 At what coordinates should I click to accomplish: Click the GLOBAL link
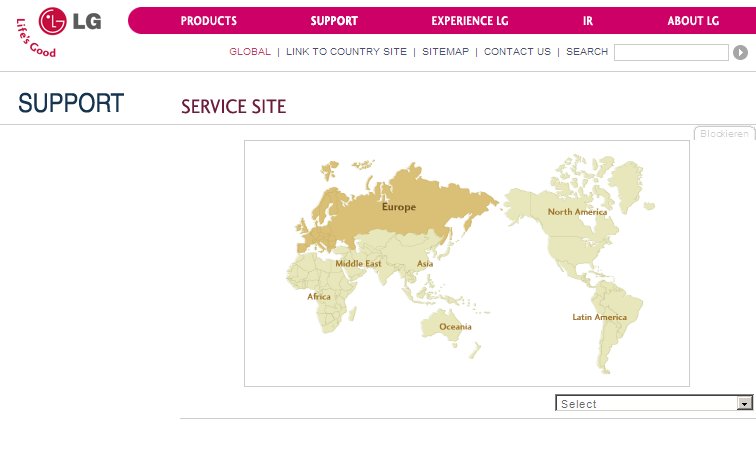(x=250, y=52)
